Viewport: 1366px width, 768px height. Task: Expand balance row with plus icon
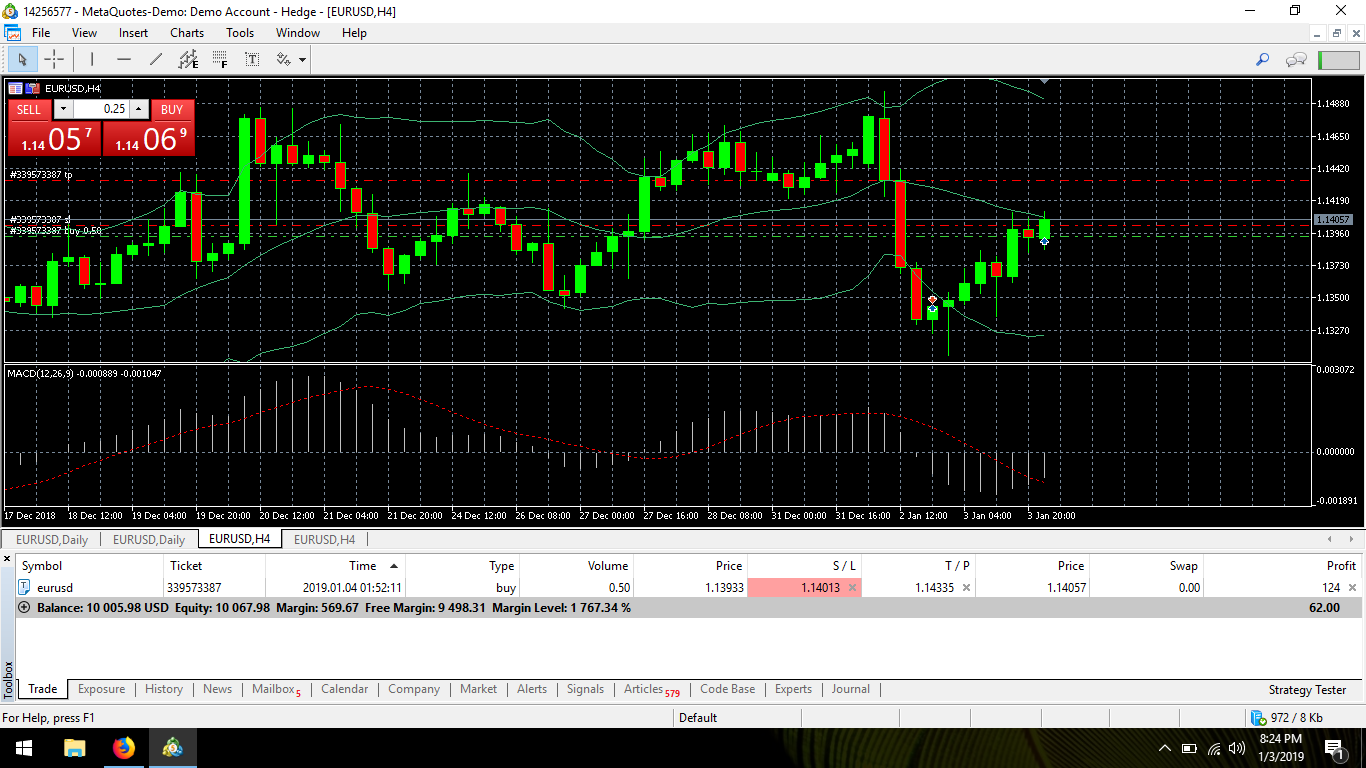coord(25,607)
